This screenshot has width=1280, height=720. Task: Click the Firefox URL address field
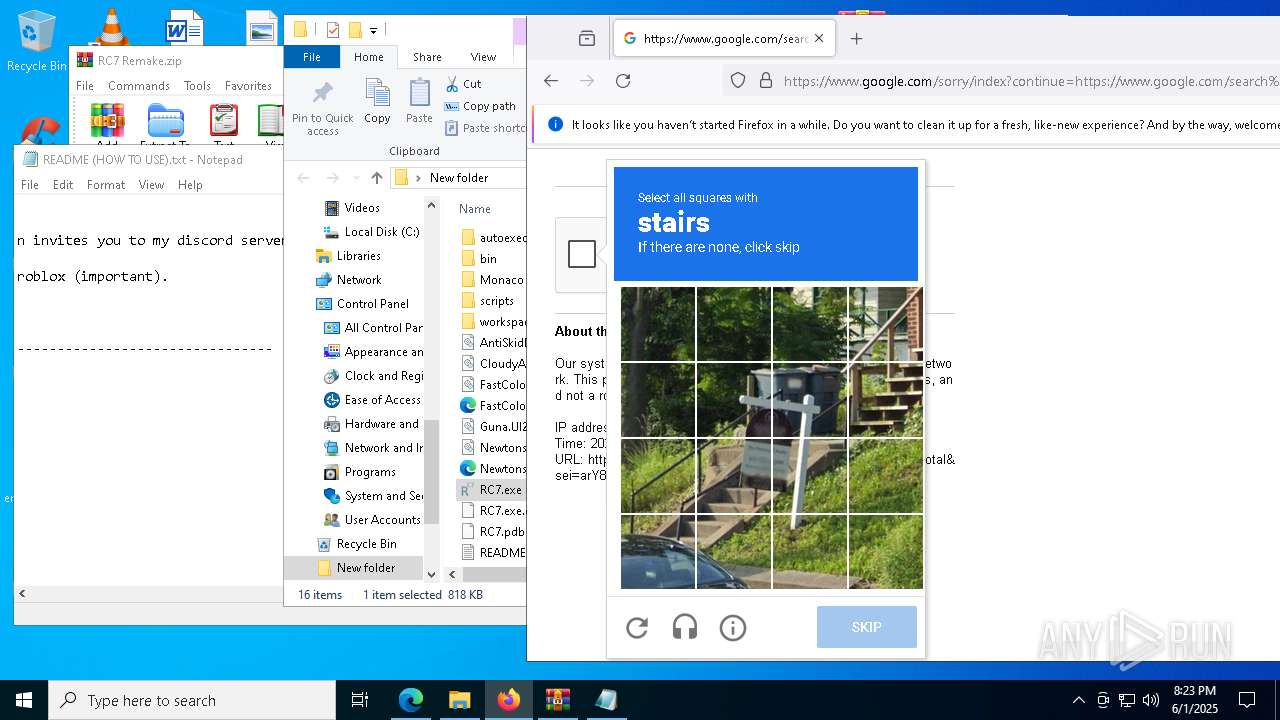(x=1030, y=81)
